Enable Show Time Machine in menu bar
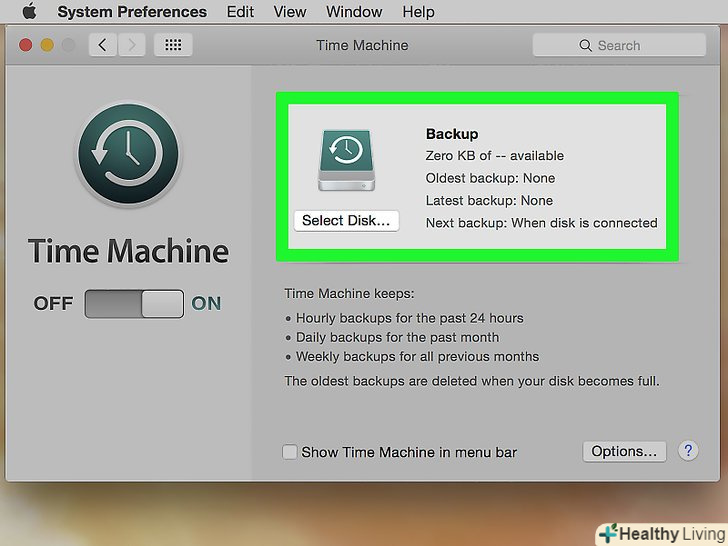Image resolution: width=728 pixels, height=546 pixels. 289,452
